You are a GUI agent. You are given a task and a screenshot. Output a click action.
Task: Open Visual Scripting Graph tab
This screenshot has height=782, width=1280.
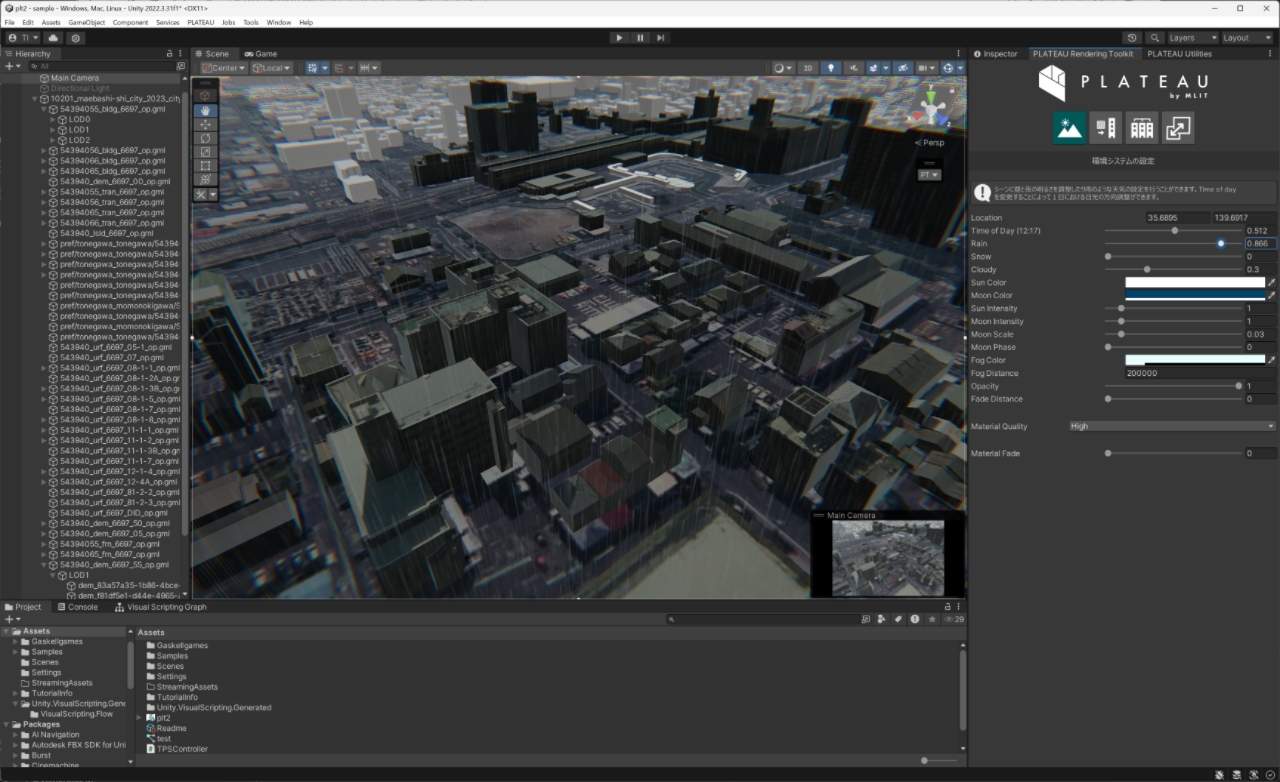(161, 607)
